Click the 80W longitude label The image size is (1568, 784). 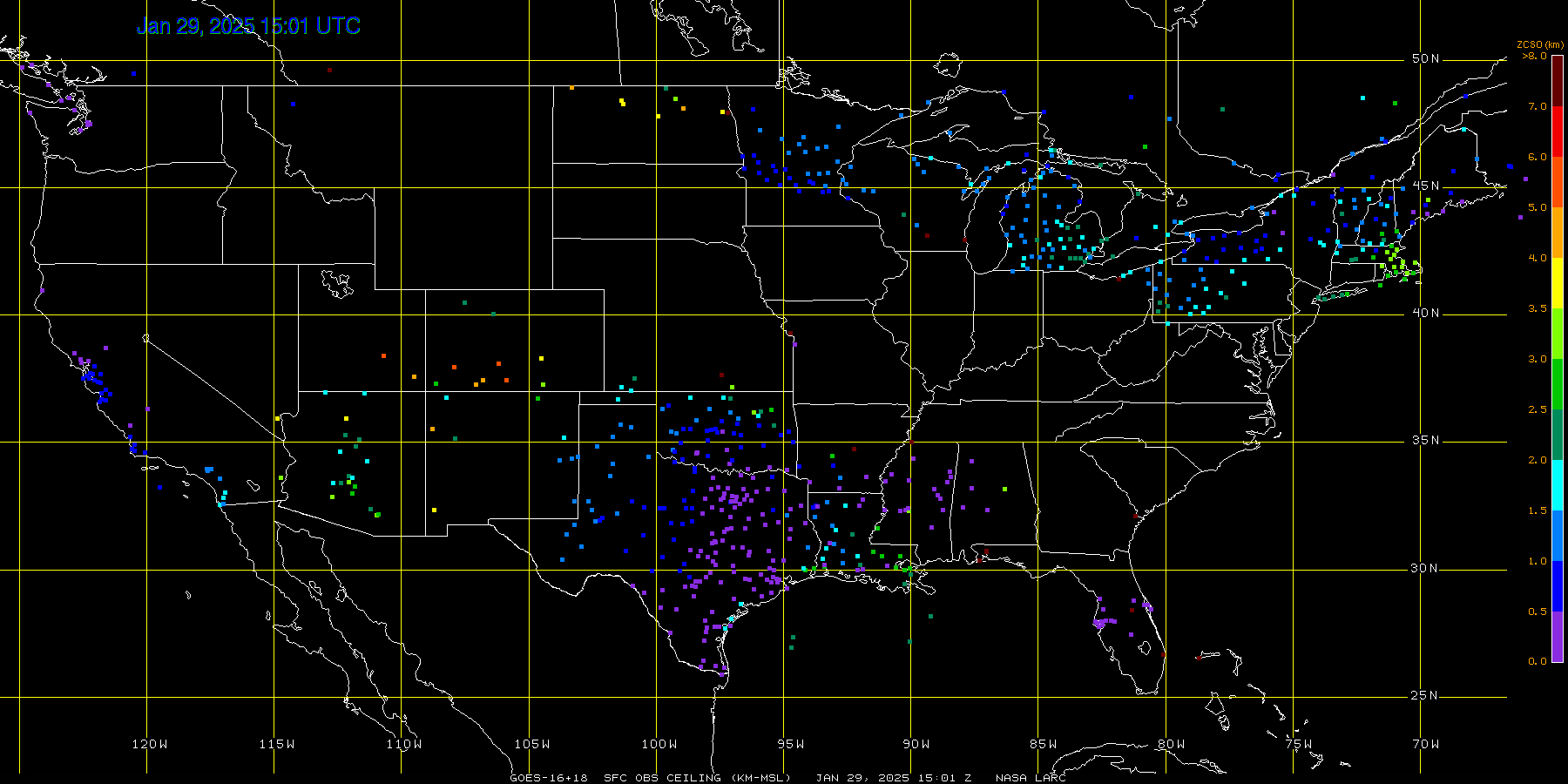(x=1171, y=745)
